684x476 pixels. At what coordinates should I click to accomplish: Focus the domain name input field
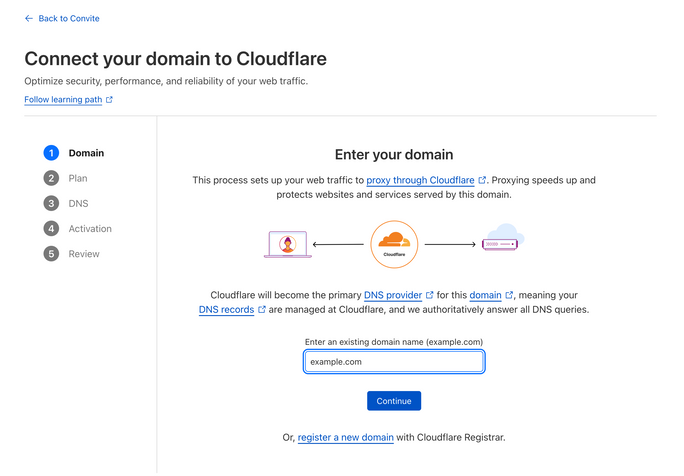394,361
